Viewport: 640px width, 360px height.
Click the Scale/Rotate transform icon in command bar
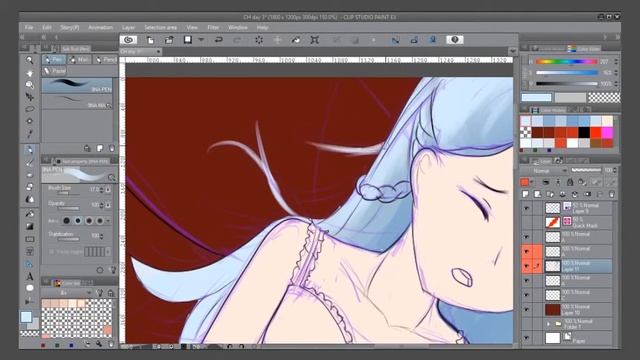click(315, 40)
